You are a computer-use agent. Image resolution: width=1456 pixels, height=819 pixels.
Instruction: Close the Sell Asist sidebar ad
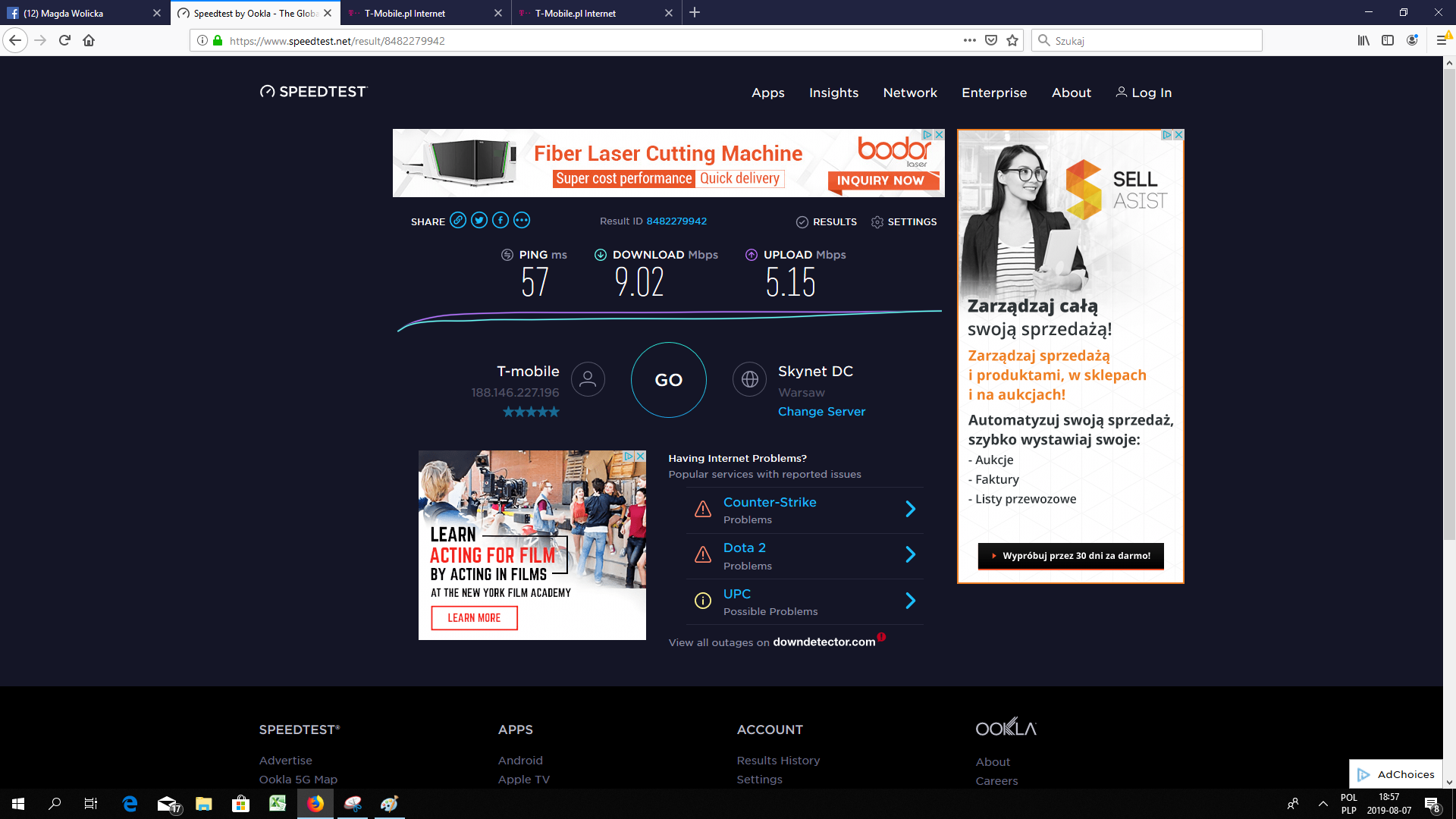(1178, 134)
